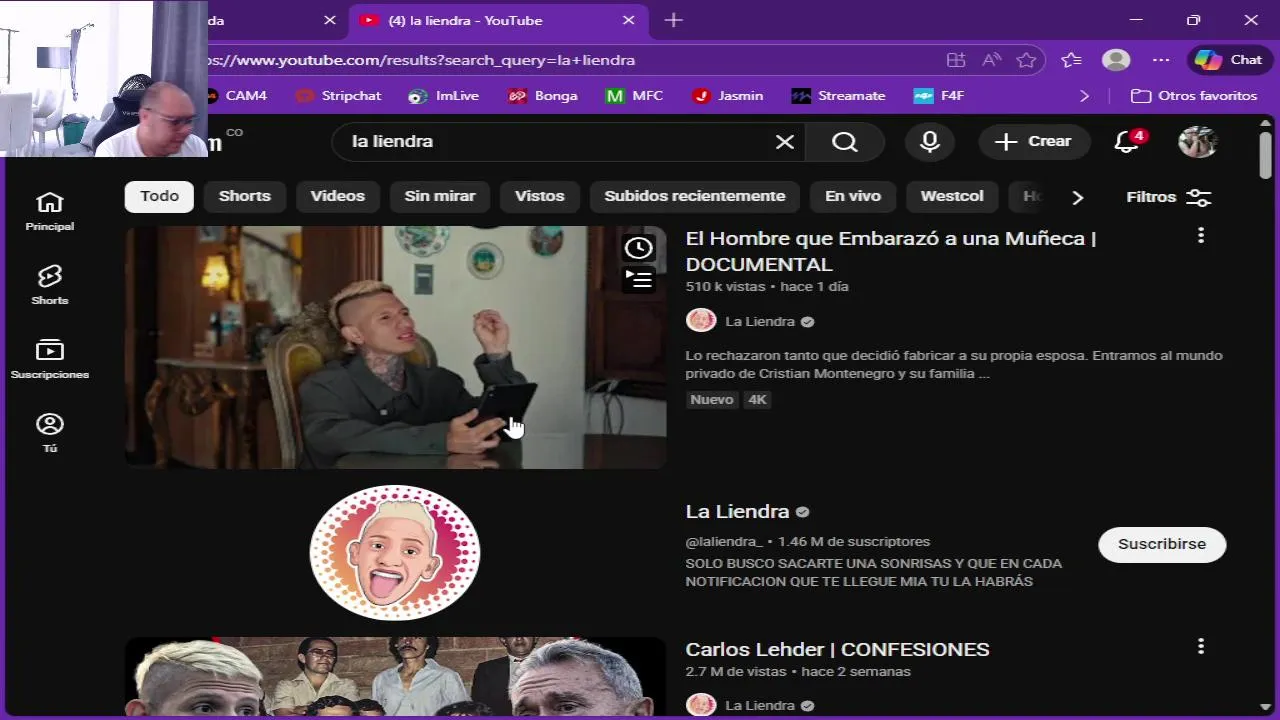Viewport: 1280px width, 720px height.
Task: Select the Todo filter chip
Action: click(159, 196)
